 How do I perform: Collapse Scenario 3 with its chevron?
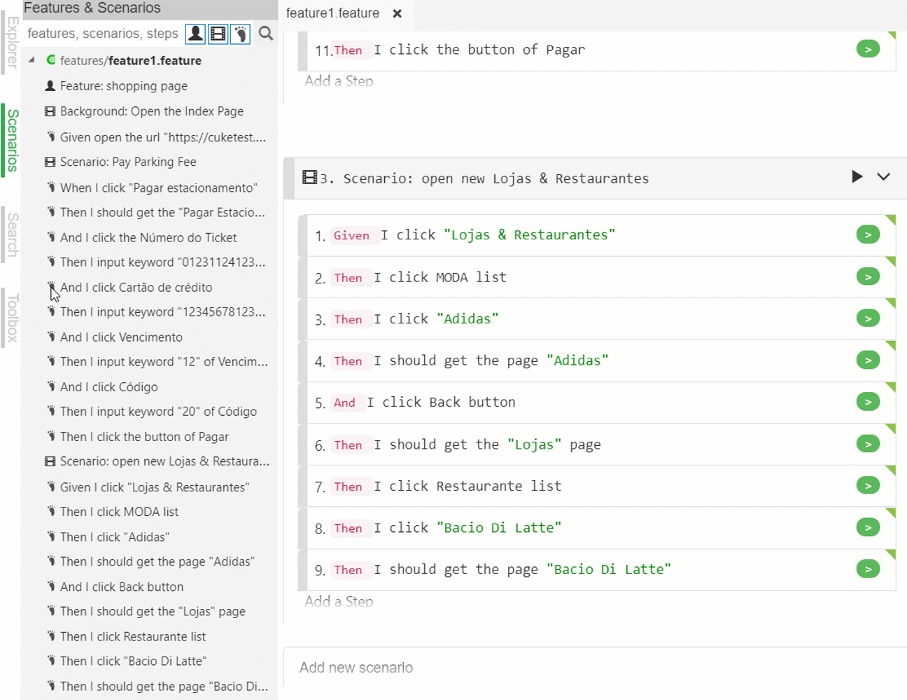tap(882, 176)
